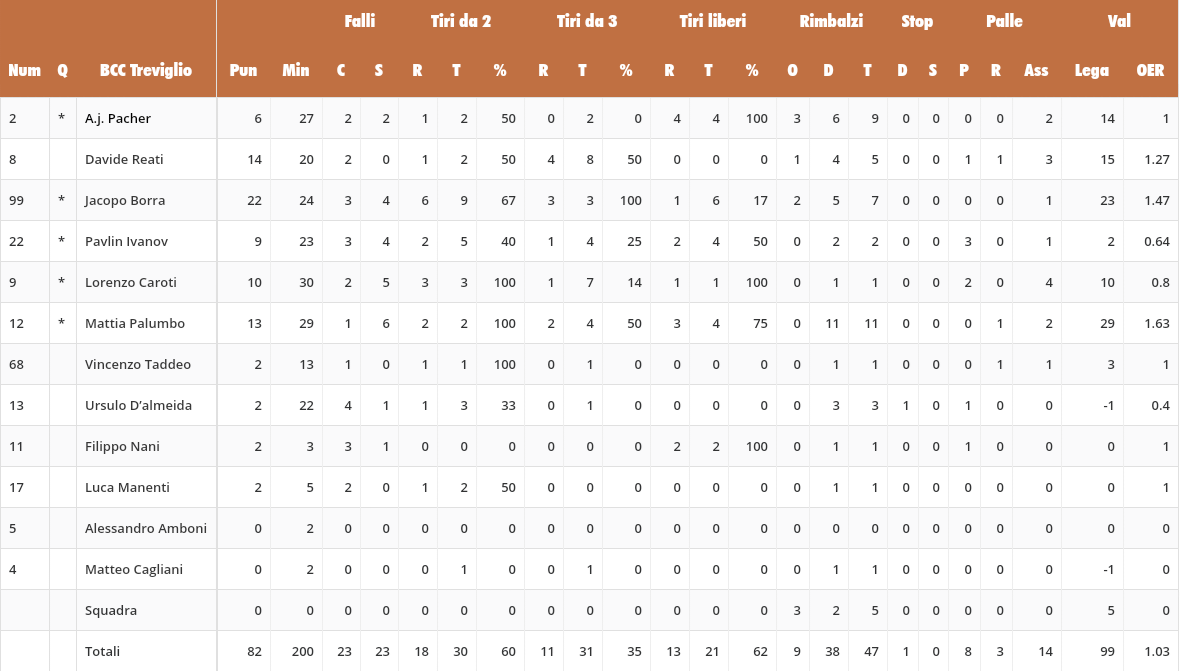1183x671 pixels.
Task: Select the Tiri liberi group header
Action: tap(712, 21)
